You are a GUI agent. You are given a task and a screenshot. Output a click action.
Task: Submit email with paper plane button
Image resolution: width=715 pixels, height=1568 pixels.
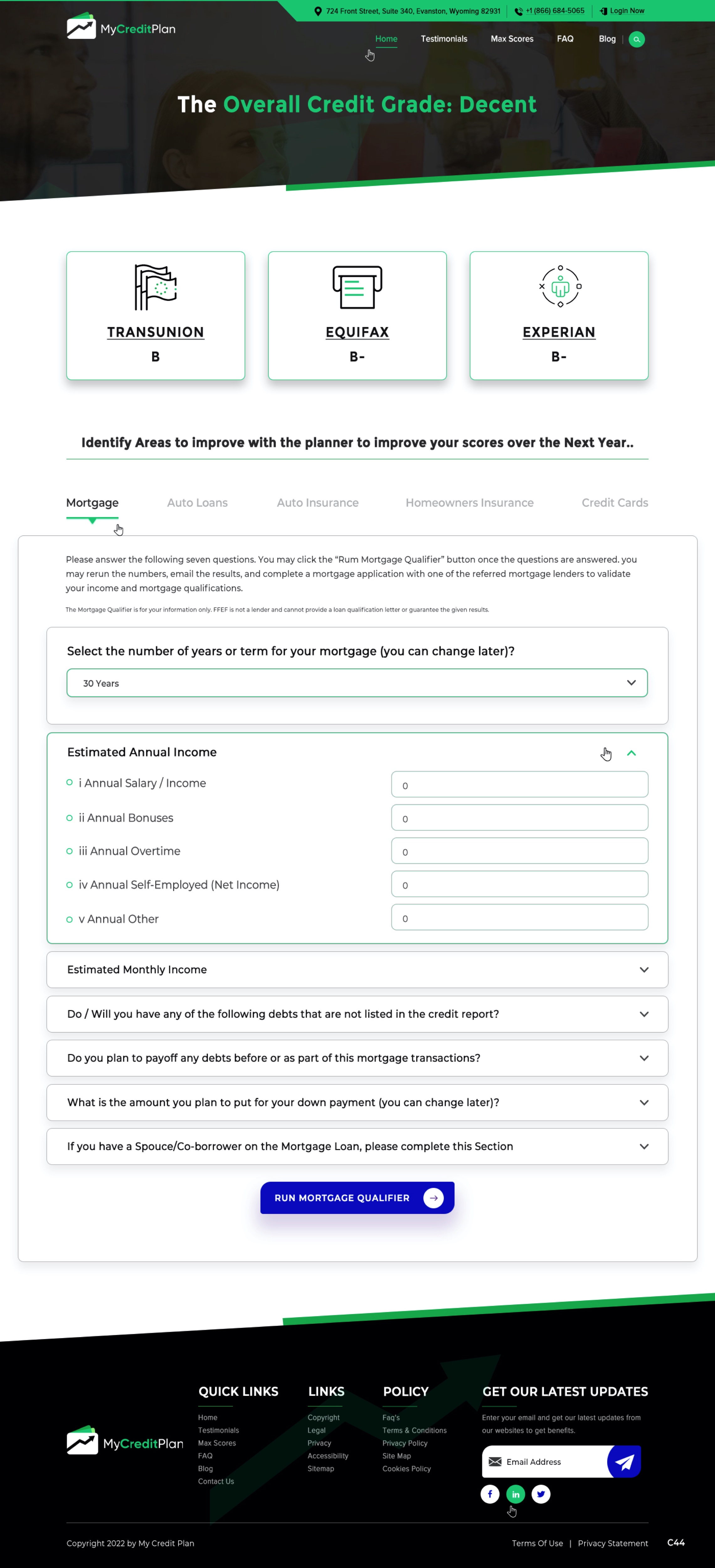[624, 1461]
